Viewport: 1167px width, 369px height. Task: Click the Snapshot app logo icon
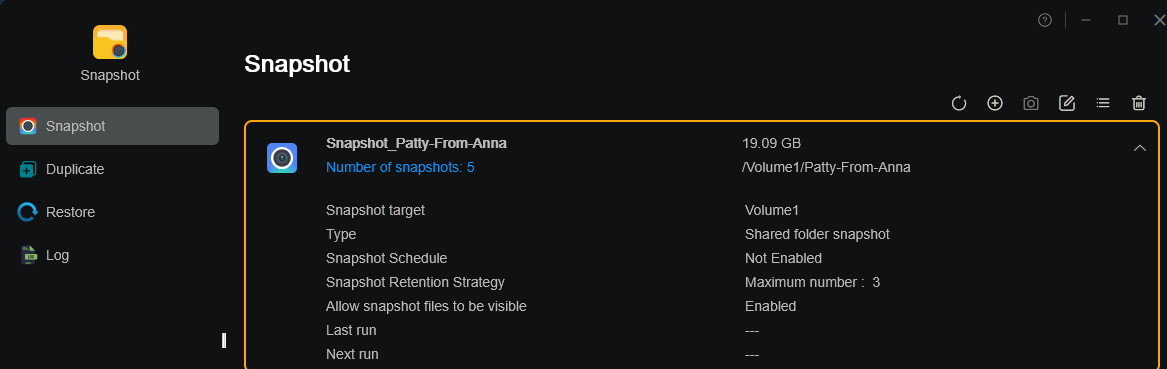(110, 42)
